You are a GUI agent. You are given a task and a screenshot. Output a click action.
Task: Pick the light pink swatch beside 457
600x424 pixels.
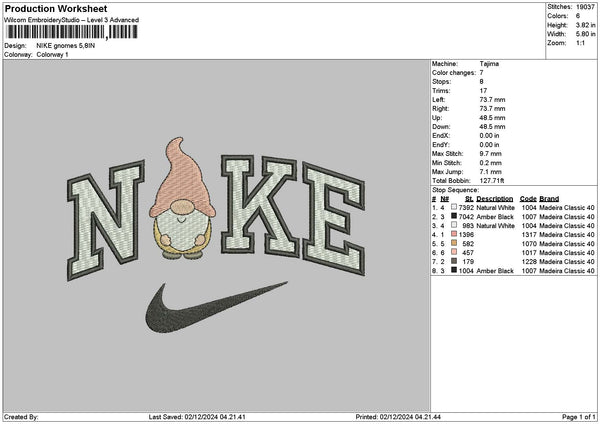[x=454, y=252]
